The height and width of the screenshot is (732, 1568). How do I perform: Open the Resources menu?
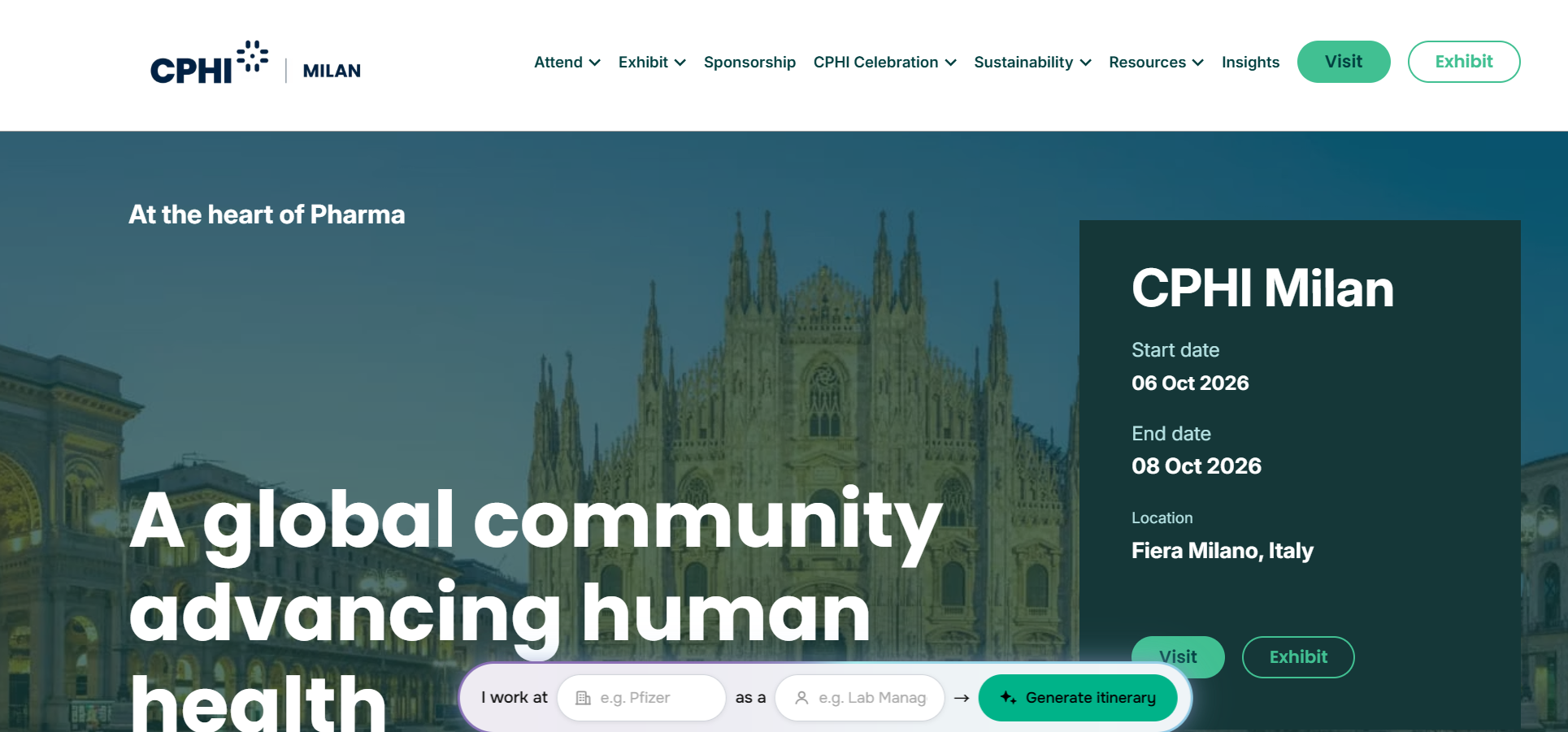(x=1147, y=63)
